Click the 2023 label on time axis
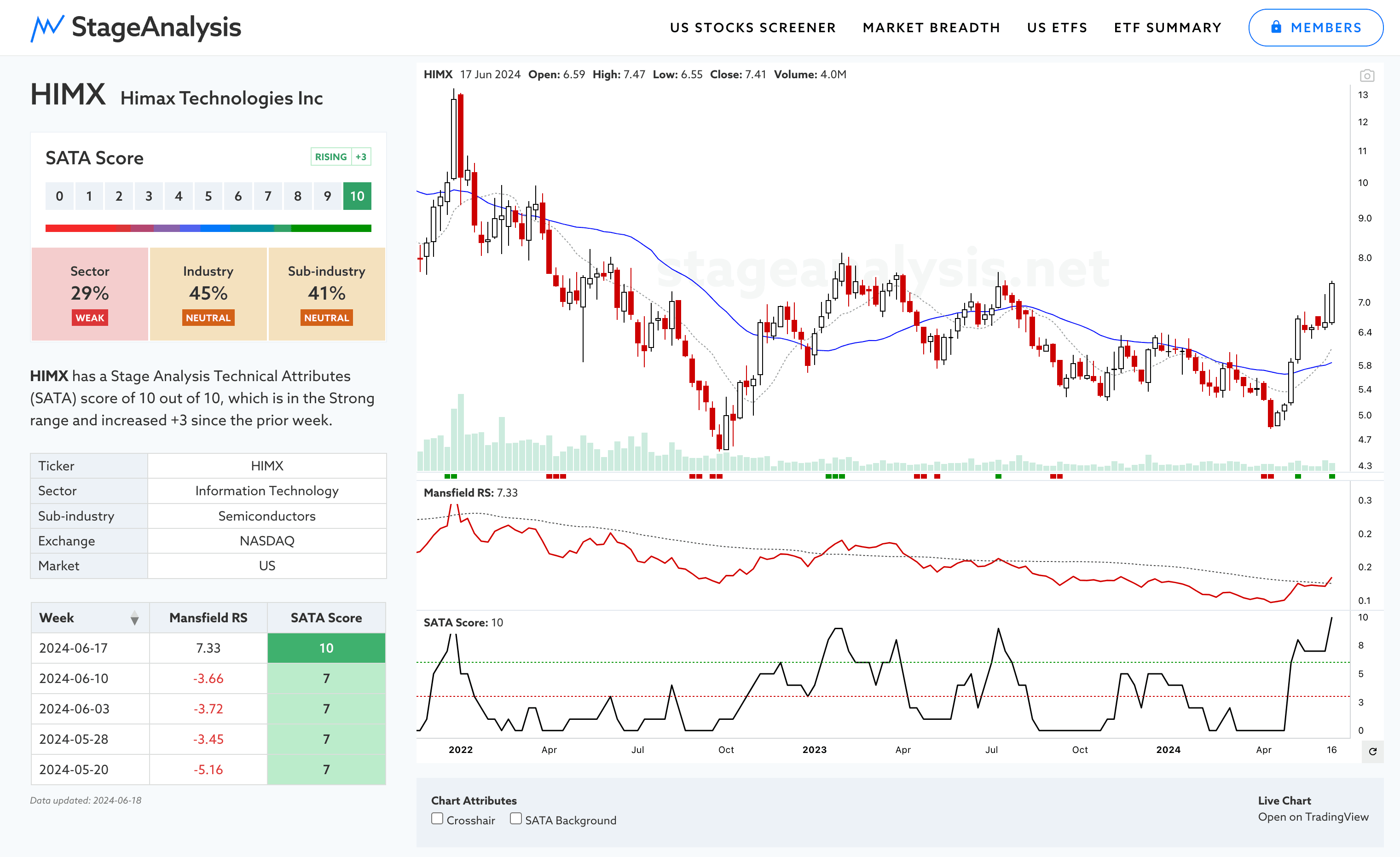The height and width of the screenshot is (857, 1400). point(814,750)
